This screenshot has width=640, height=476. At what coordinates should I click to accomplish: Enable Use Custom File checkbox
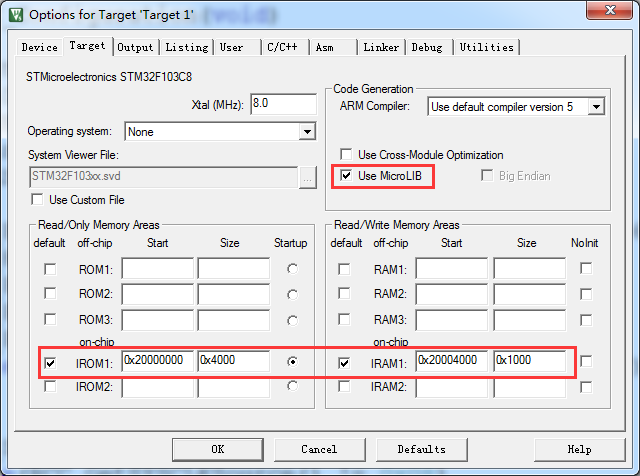click(x=37, y=200)
